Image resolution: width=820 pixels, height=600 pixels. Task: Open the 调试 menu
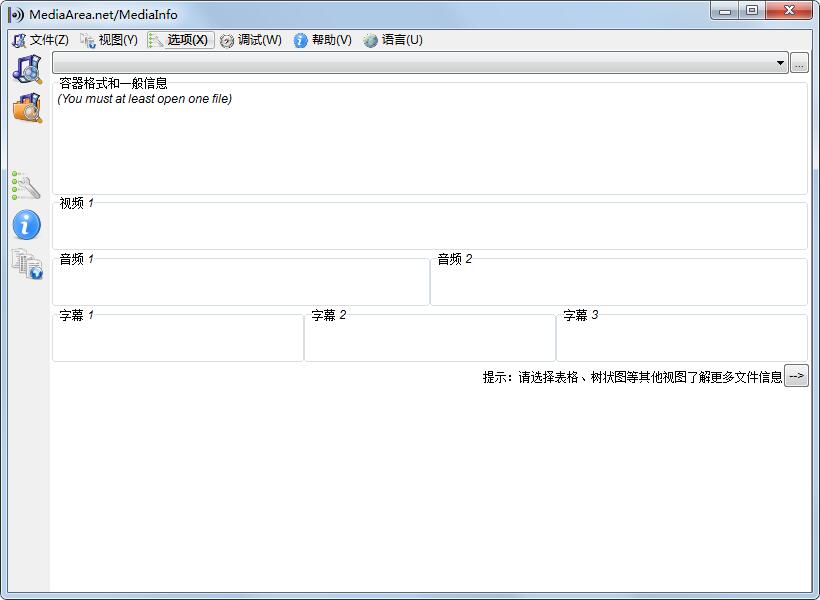click(247, 40)
